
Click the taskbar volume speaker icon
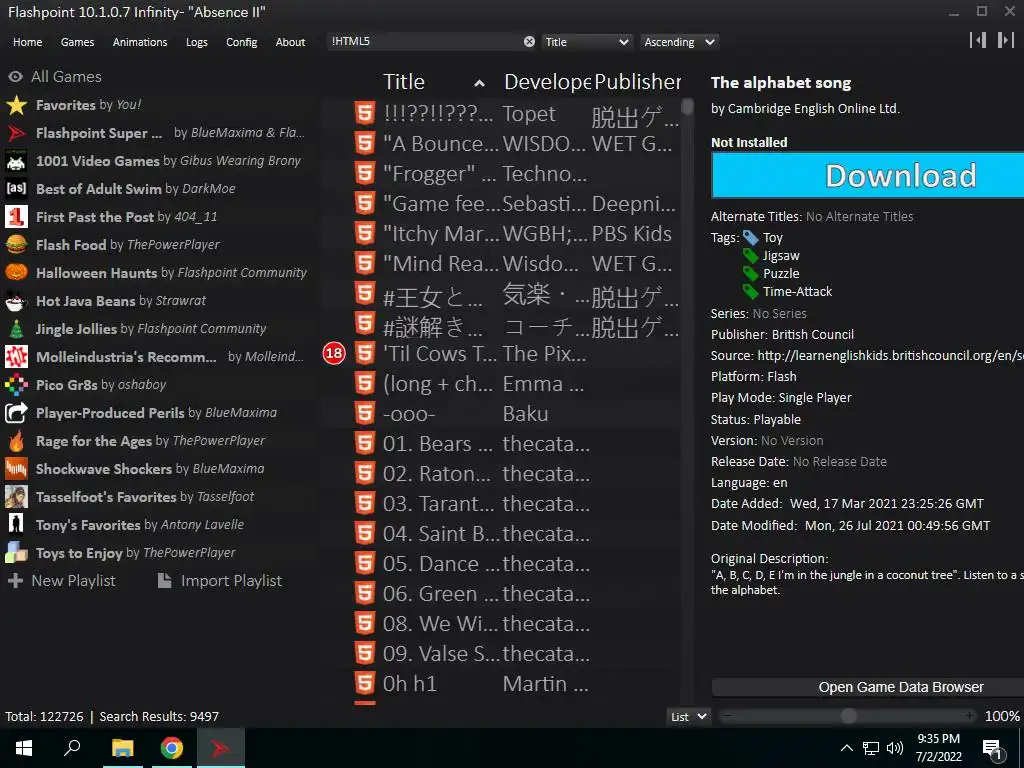895,748
